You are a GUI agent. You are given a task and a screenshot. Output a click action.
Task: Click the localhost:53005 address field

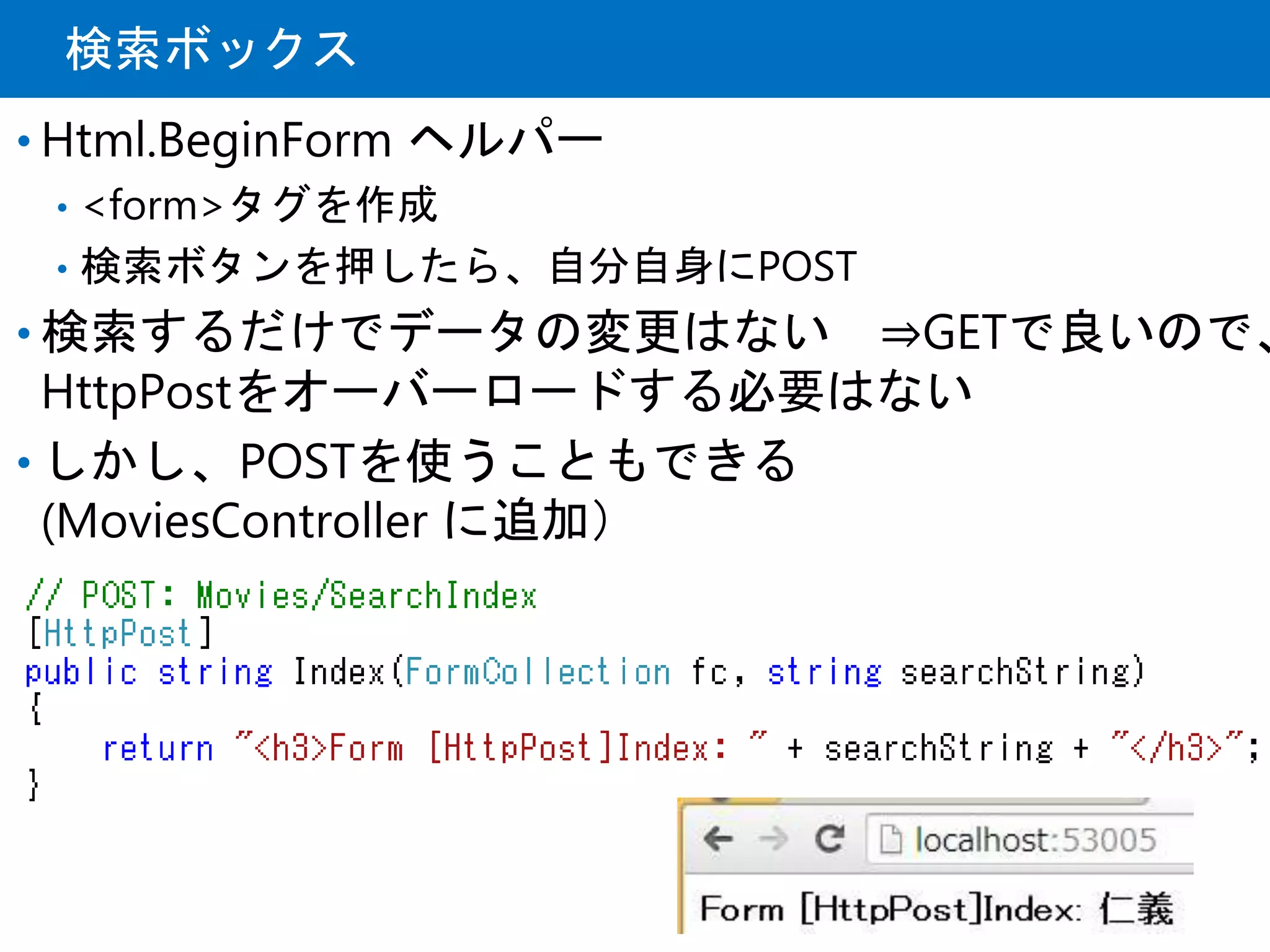point(1029,840)
